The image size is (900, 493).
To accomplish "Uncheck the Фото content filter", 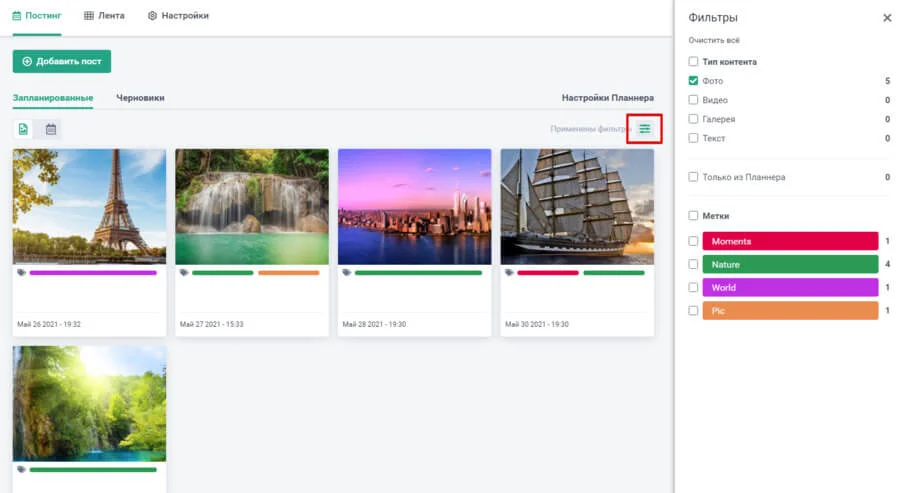I will pos(694,81).
